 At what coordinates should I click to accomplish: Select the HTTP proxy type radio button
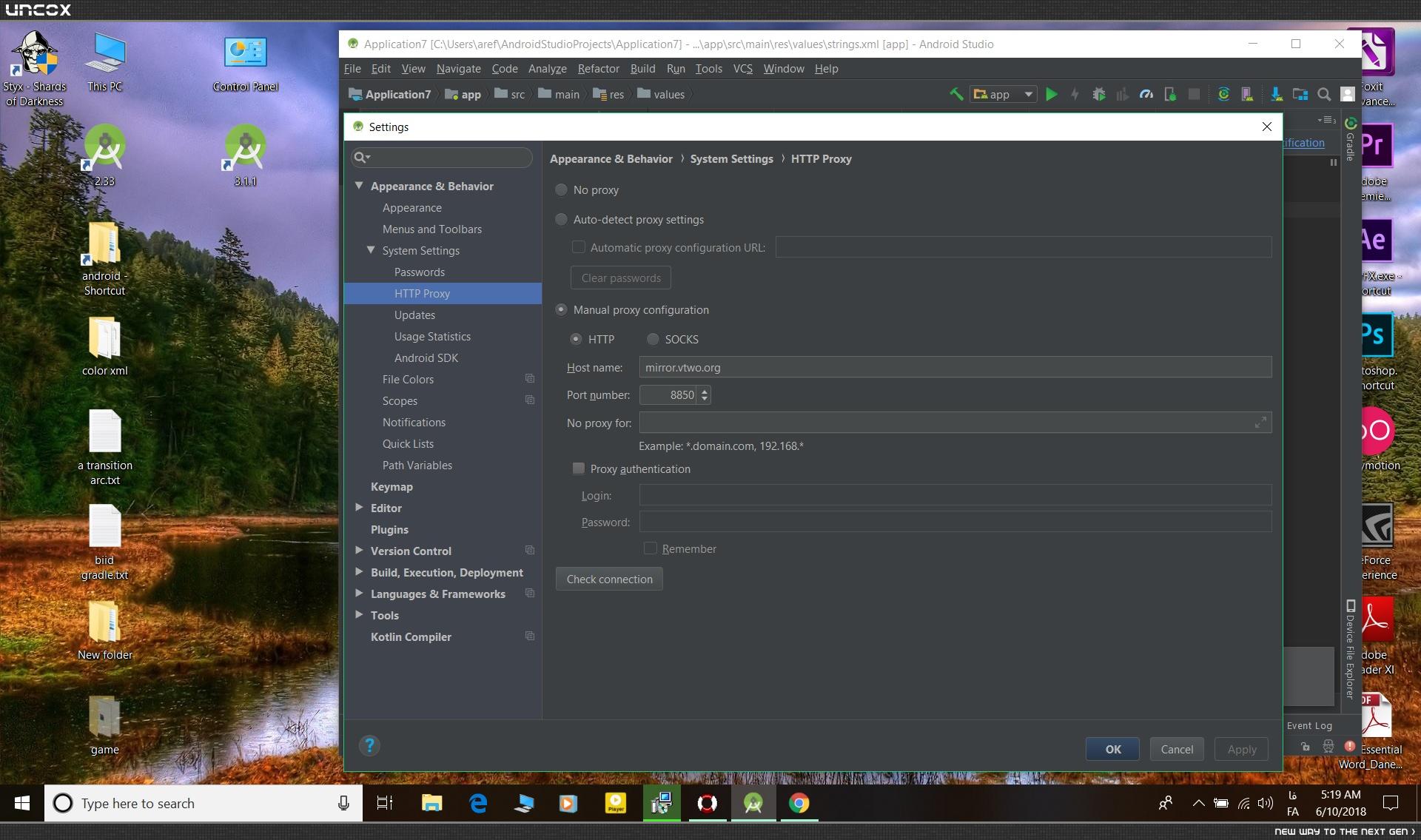click(576, 339)
